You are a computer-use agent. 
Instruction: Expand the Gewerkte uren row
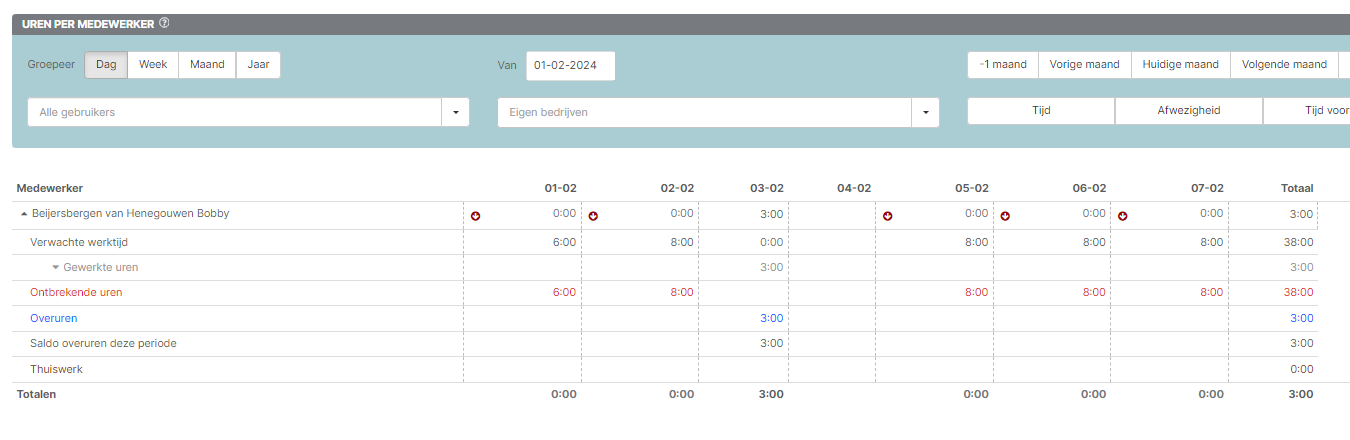tap(56, 267)
